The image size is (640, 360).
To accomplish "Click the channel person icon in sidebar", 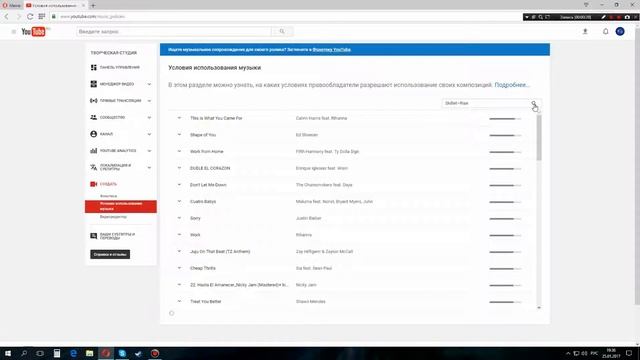I will coord(93,134).
